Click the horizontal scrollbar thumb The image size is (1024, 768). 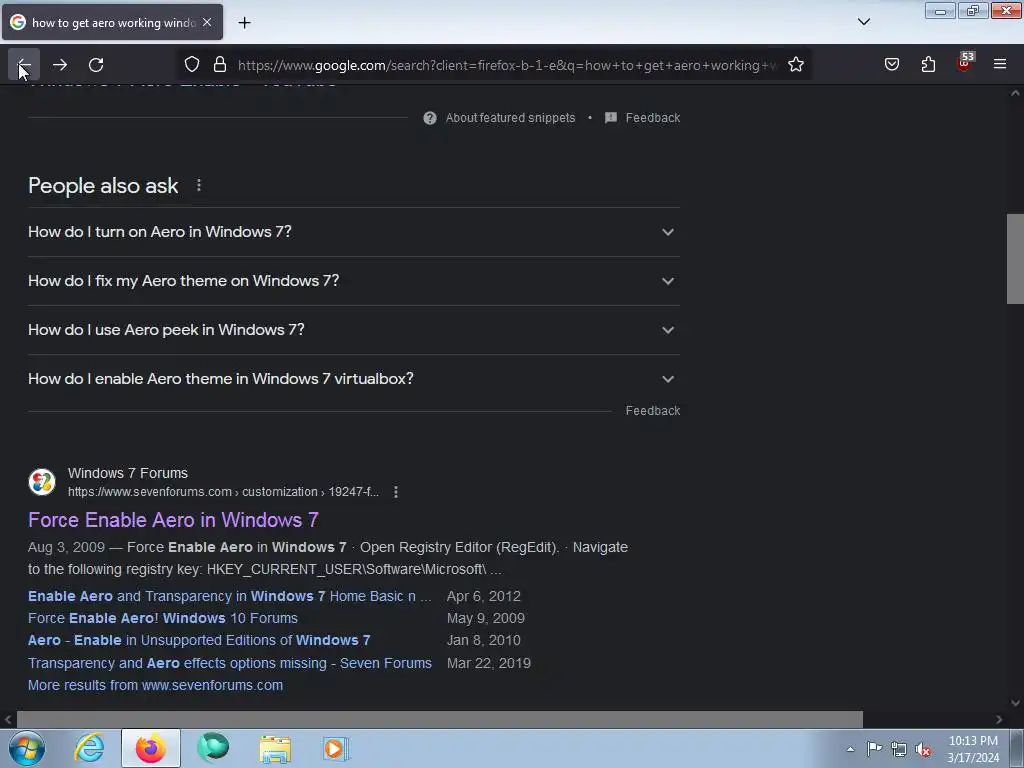(440, 719)
